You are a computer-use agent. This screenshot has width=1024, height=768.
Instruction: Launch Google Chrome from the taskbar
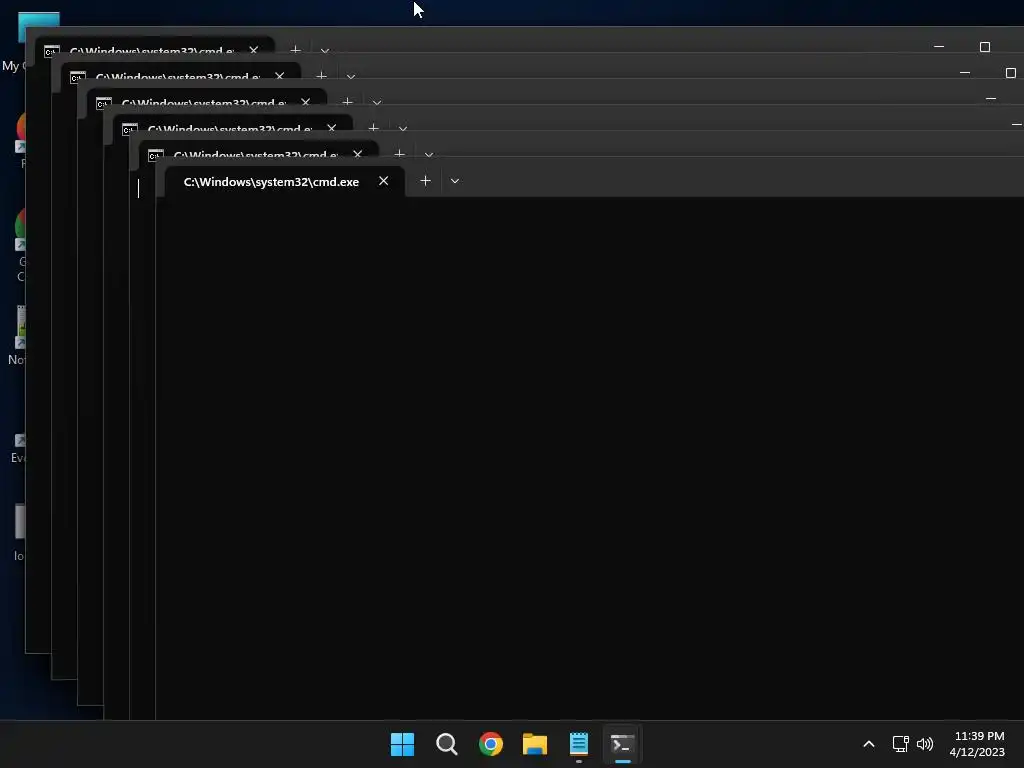[x=490, y=744]
